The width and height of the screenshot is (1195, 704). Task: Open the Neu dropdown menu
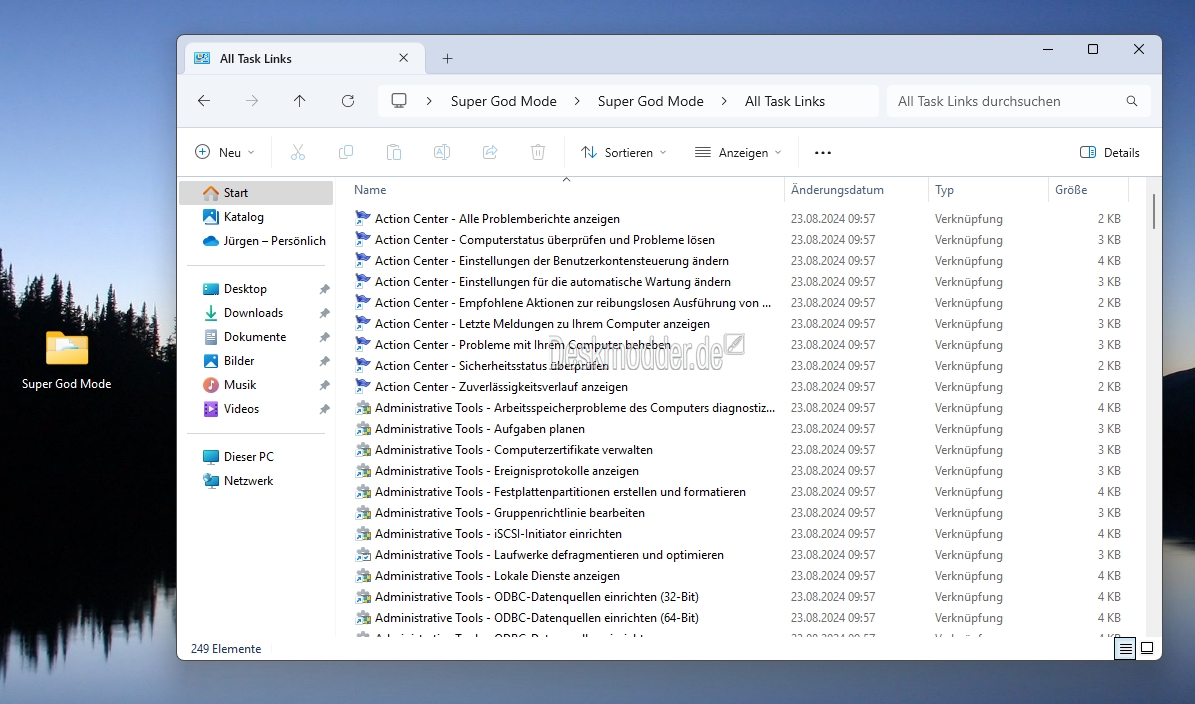click(224, 152)
